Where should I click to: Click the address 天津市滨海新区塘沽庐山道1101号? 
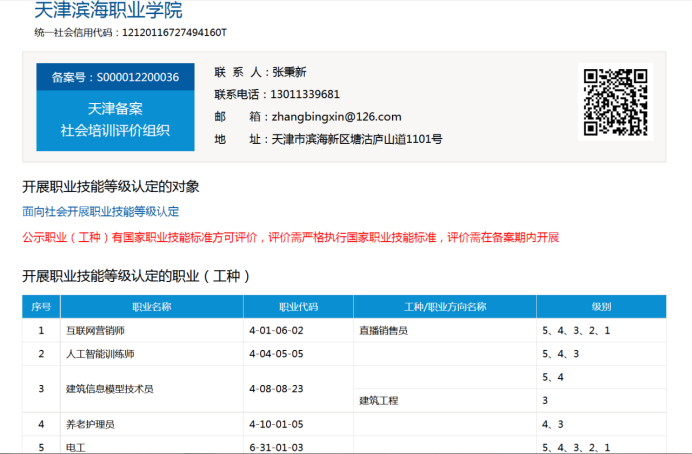click(357, 139)
